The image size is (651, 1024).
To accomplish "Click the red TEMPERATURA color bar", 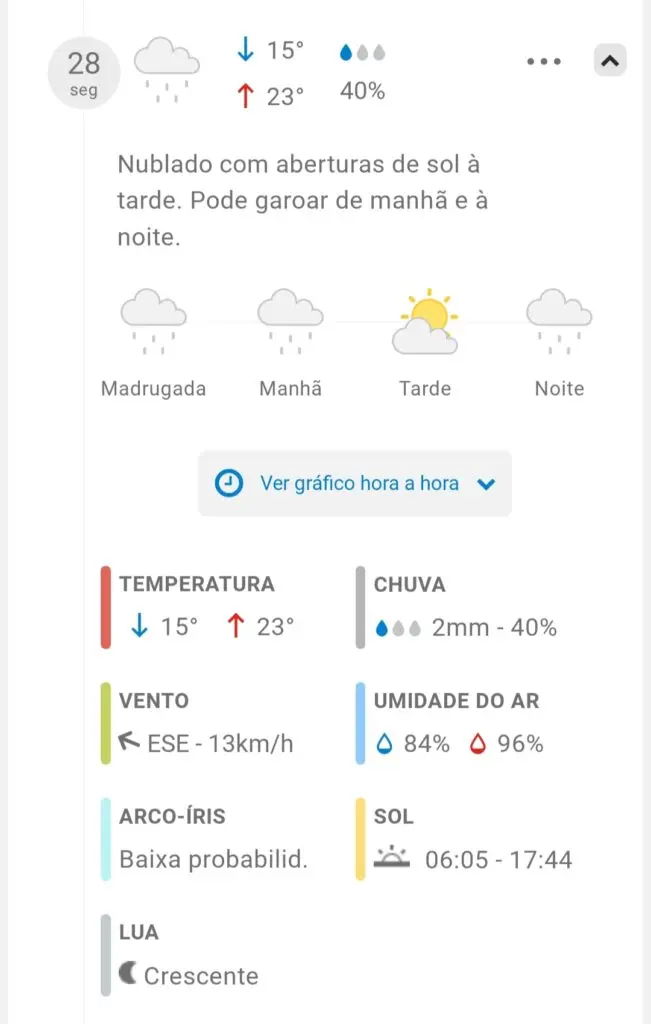I will (x=106, y=607).
